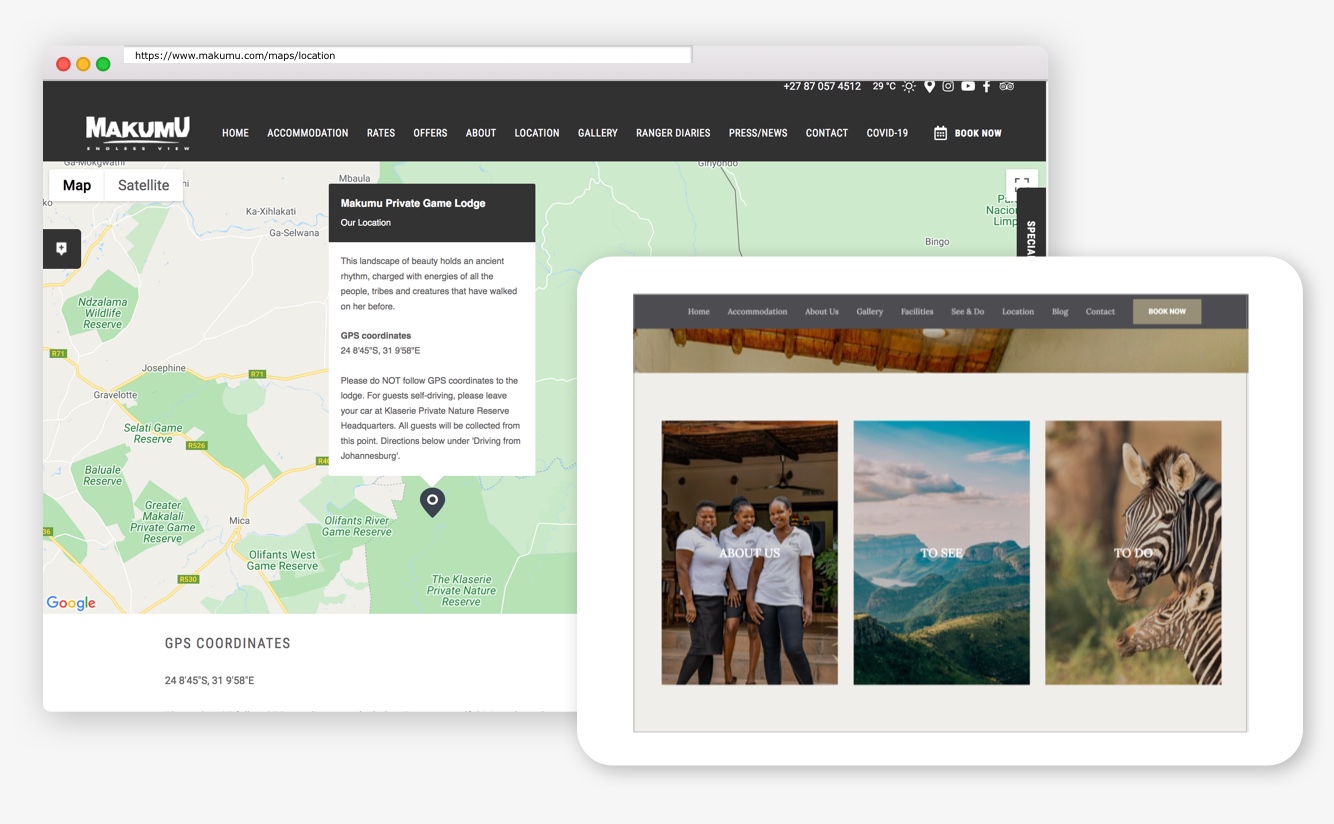The height and width of the screenshot is (824, 1334).
Task: Click the map marker pin for lodge
Action: point(432,501)
